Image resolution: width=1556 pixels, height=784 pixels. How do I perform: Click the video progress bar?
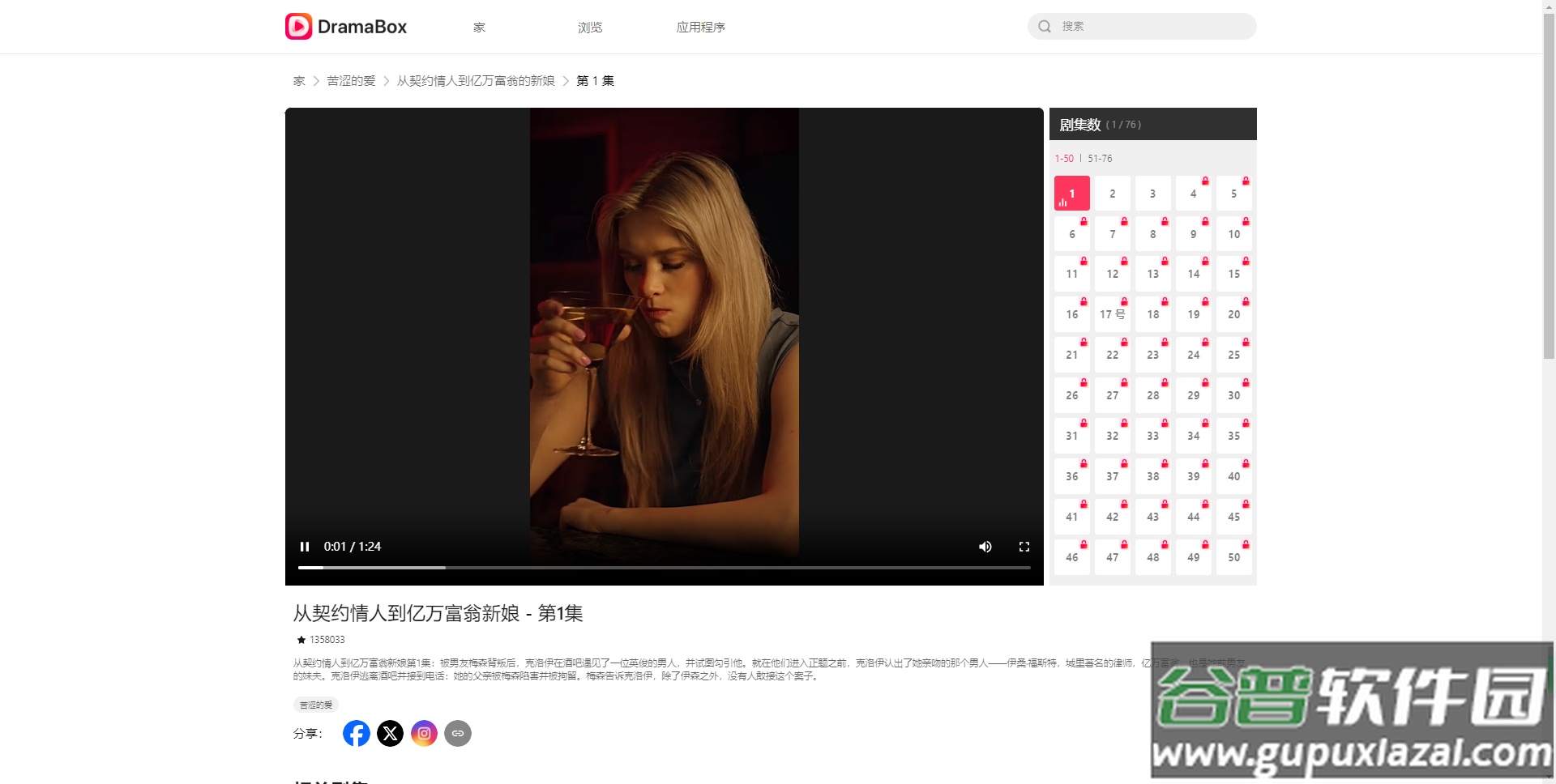(x=665, y=568)
